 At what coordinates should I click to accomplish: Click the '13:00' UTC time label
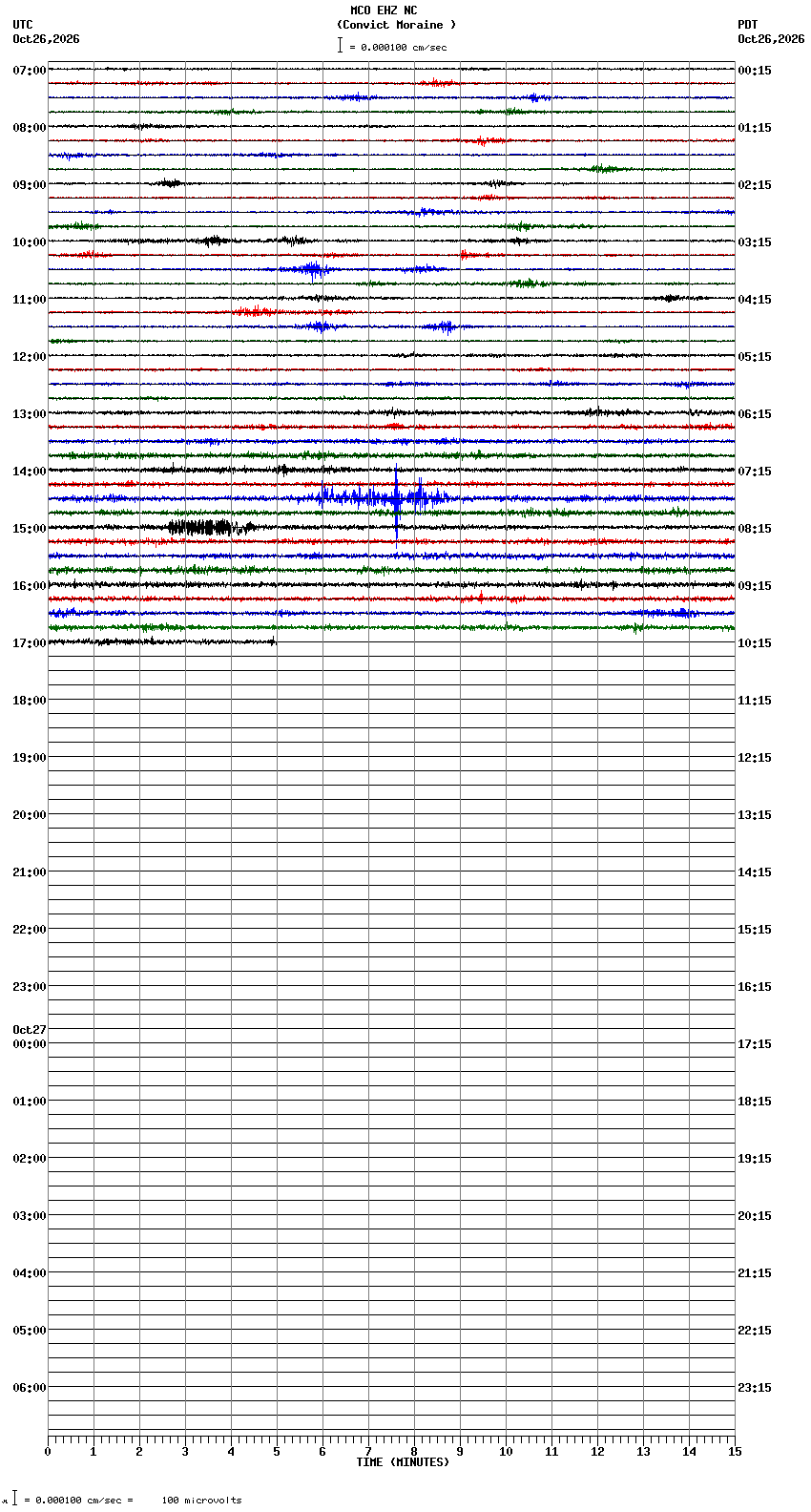click(x=30, y=414)
